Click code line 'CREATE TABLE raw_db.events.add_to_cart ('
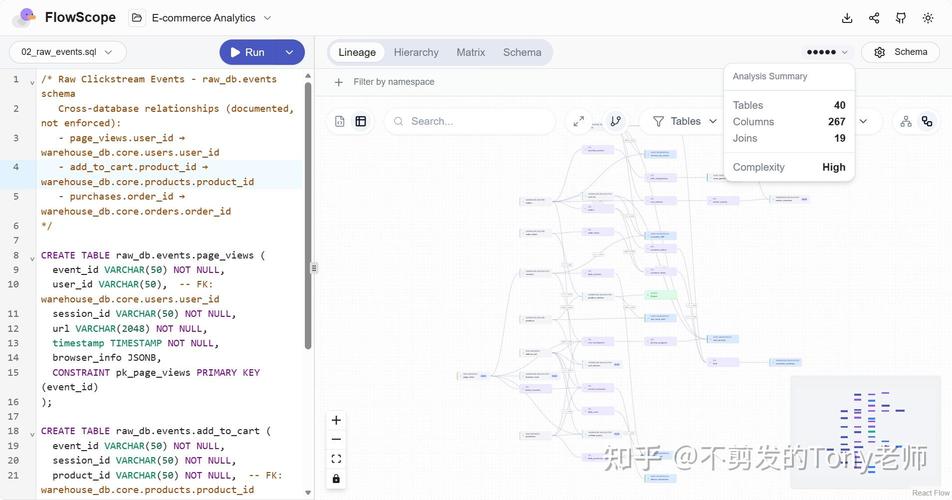952x500 pixels. [156, 431]
